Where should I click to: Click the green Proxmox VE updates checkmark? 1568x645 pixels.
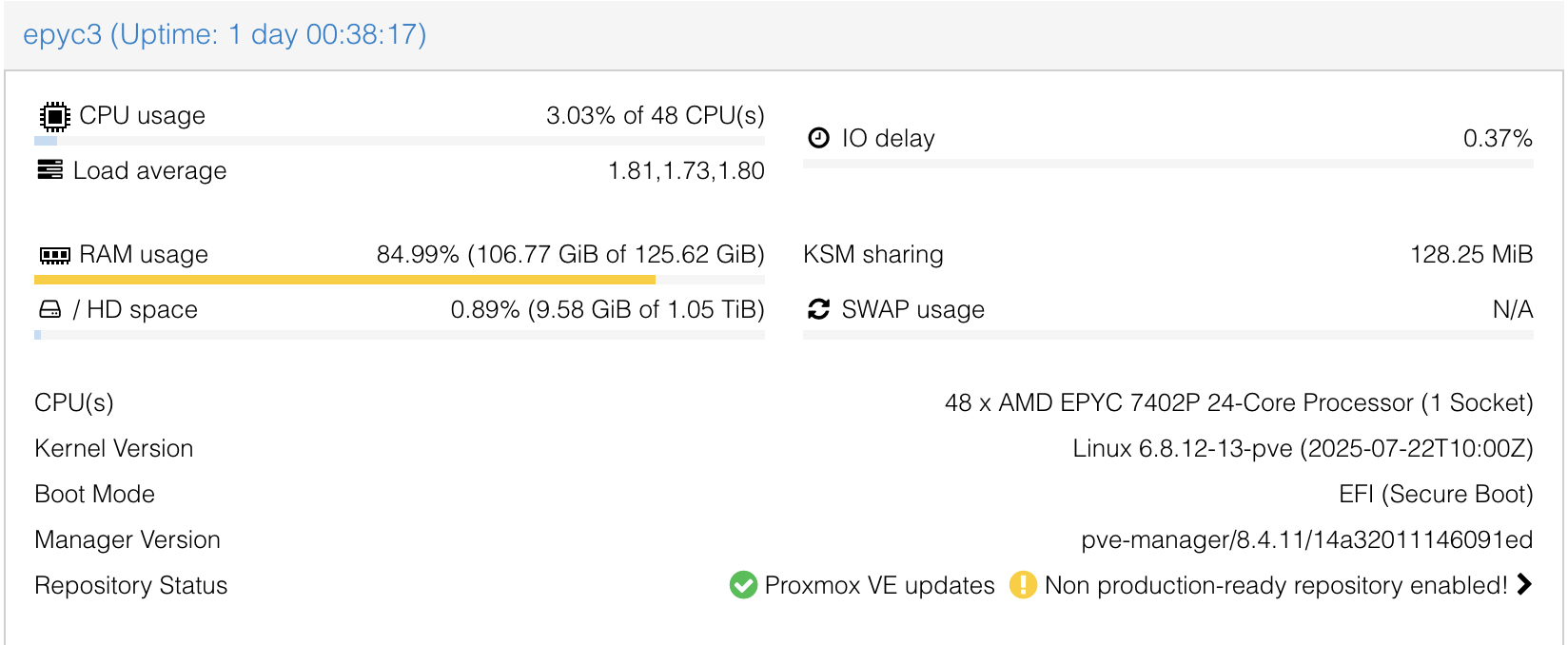(x=743, y=585)
